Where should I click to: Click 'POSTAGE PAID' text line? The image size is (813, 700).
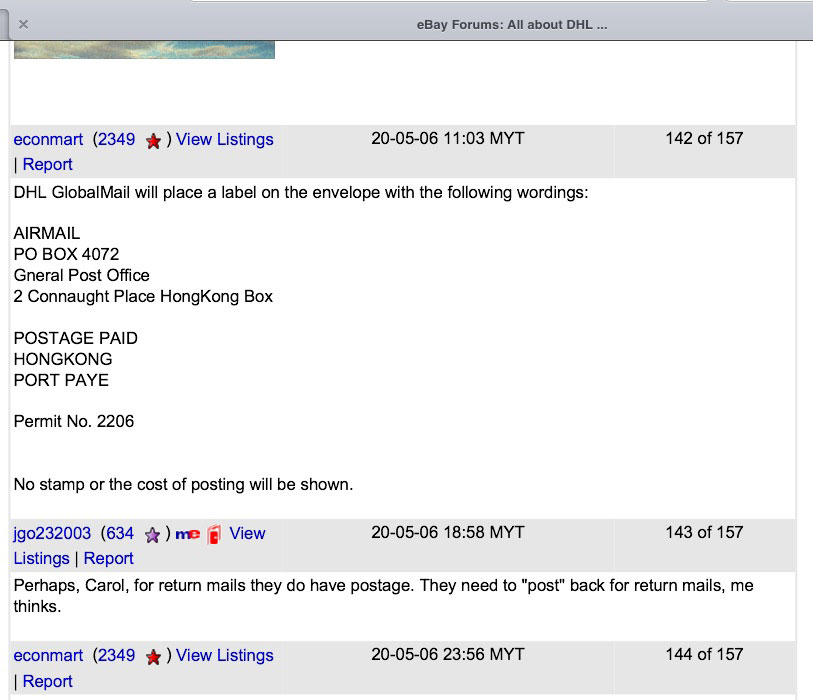click(x=76, y=338)
